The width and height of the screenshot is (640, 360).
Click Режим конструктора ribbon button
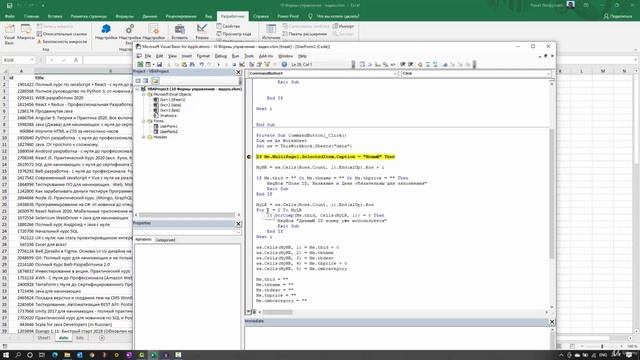pyautogui.click(x=202, y=32)
